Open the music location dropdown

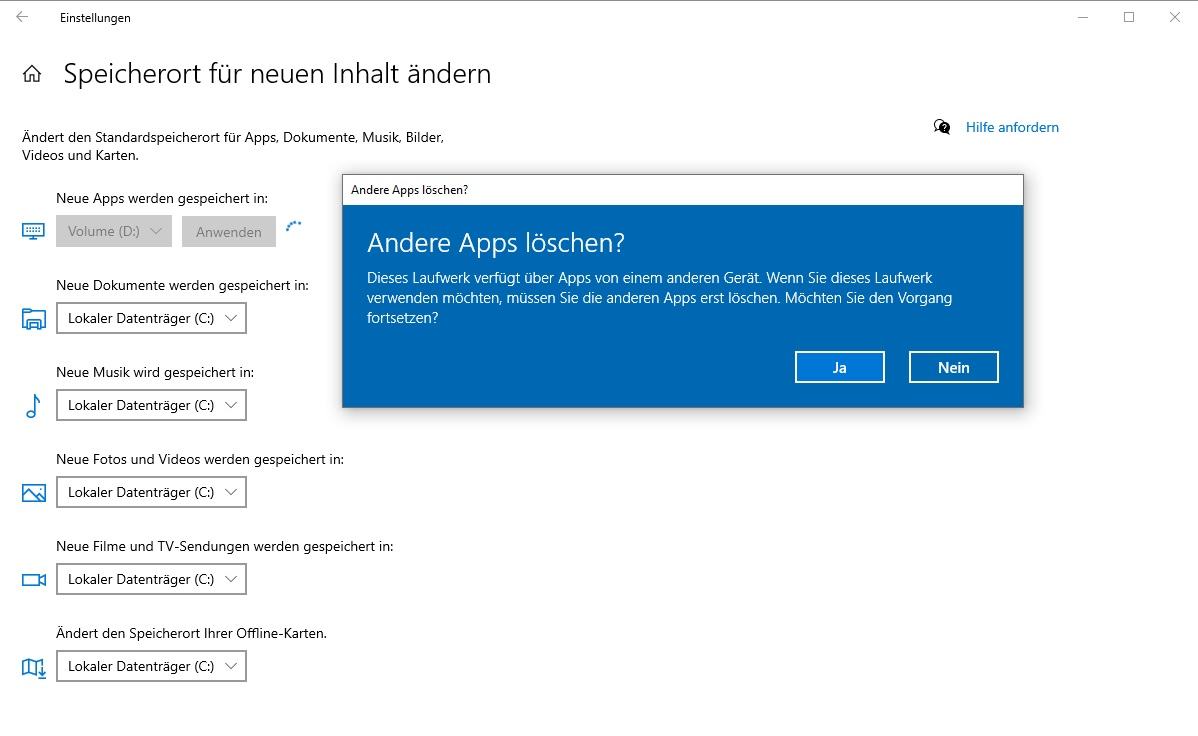[151, 405]
